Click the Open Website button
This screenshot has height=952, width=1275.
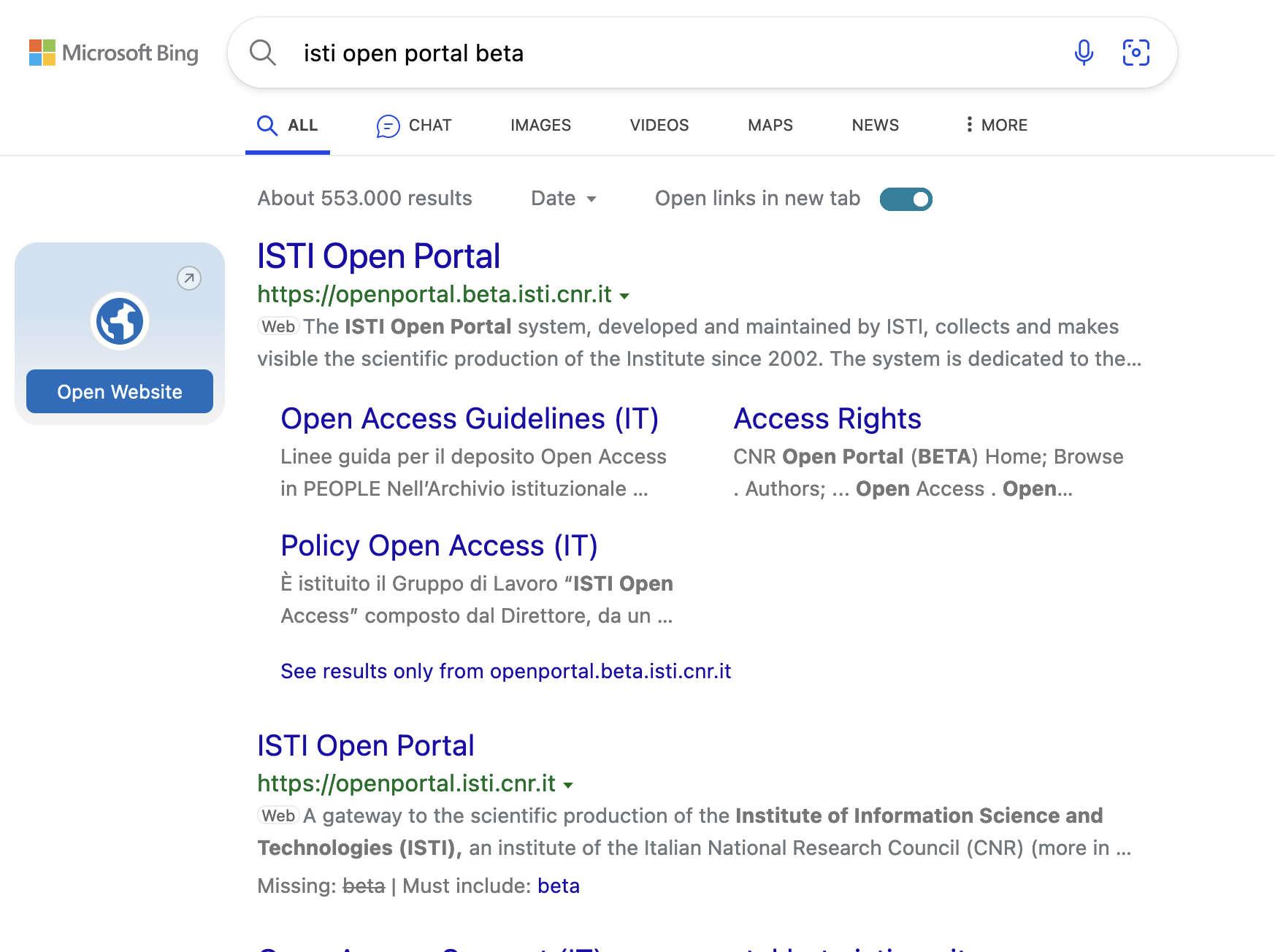[x=120, y=391]
